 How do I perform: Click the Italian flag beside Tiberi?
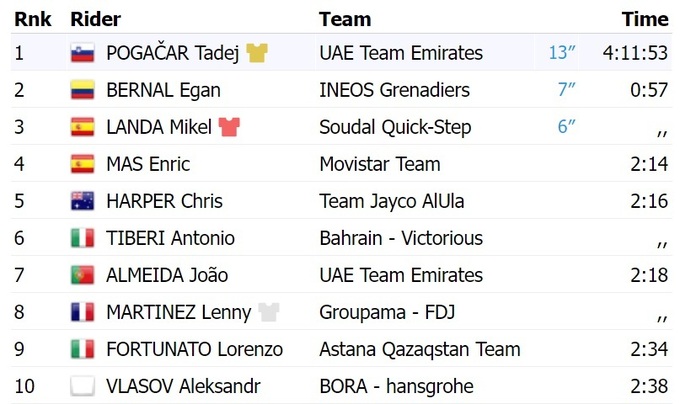pos(82,238)
